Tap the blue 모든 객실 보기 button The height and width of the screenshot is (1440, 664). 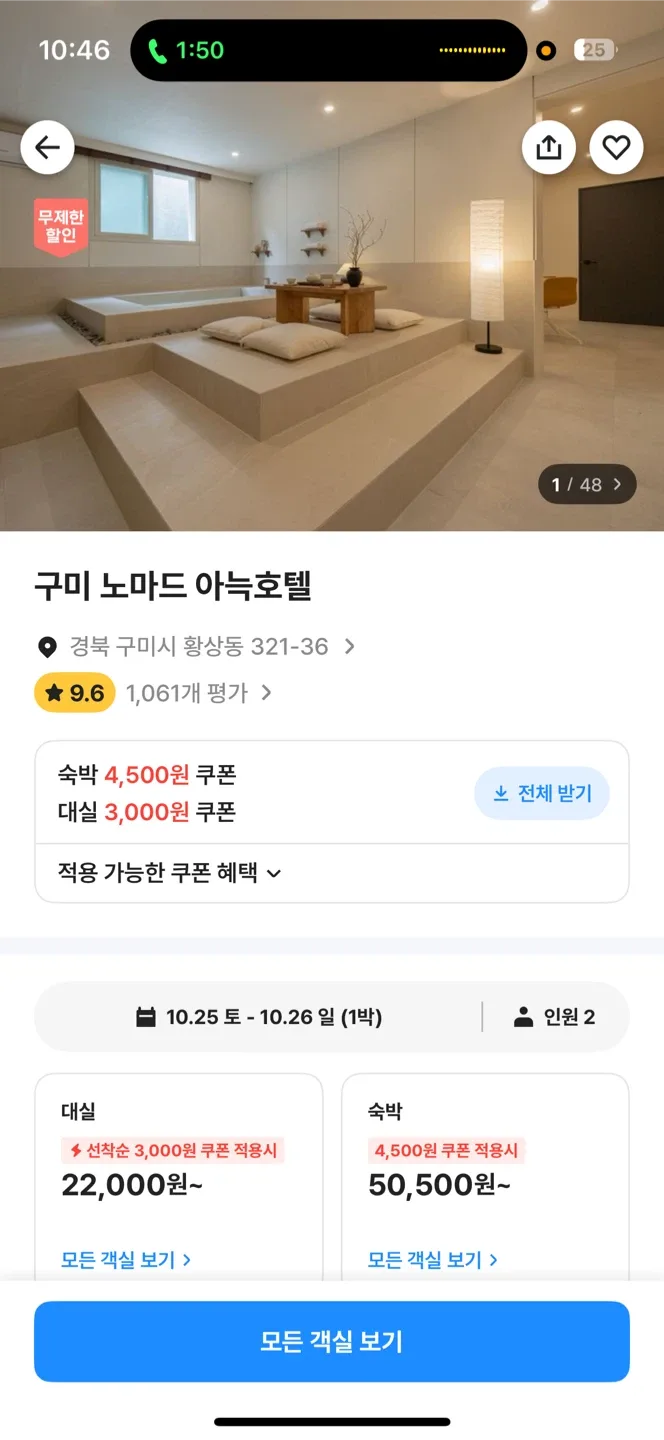[332, 1341]
